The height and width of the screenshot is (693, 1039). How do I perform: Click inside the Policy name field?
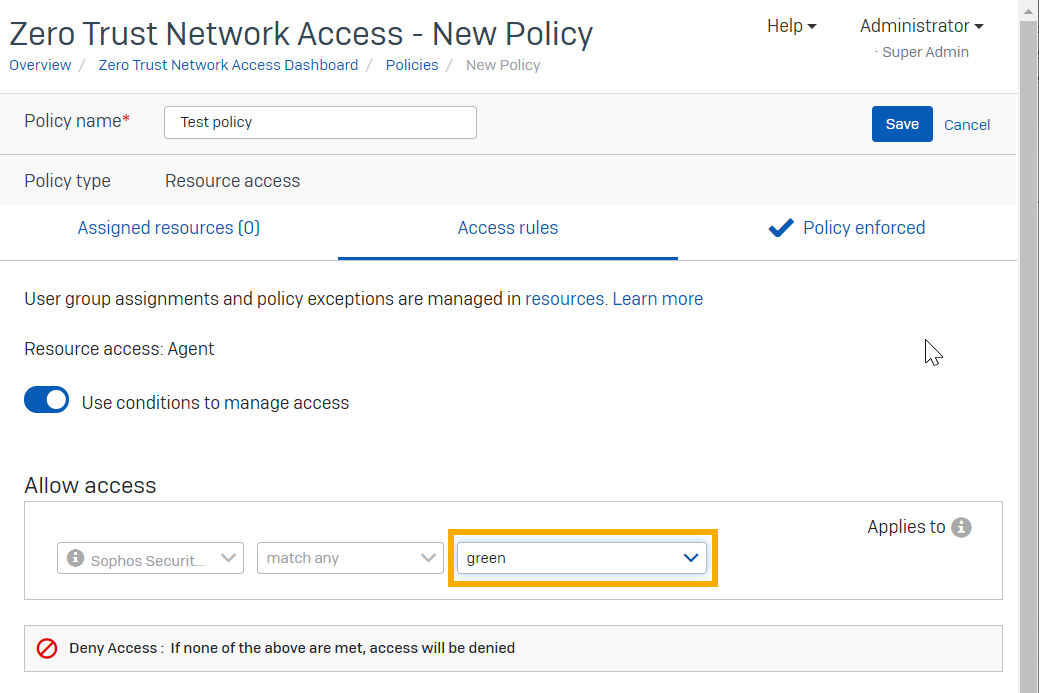point(320,122)
